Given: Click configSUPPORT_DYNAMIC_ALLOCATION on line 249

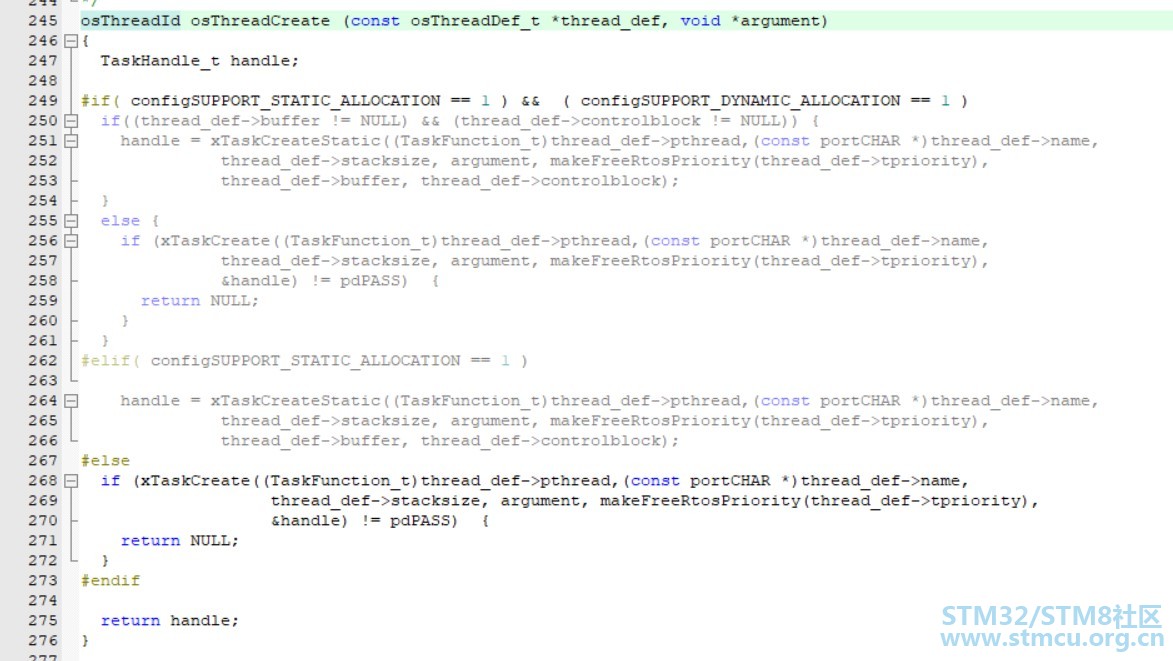Looking at the screenshot, I should click(x=741, y=100).
